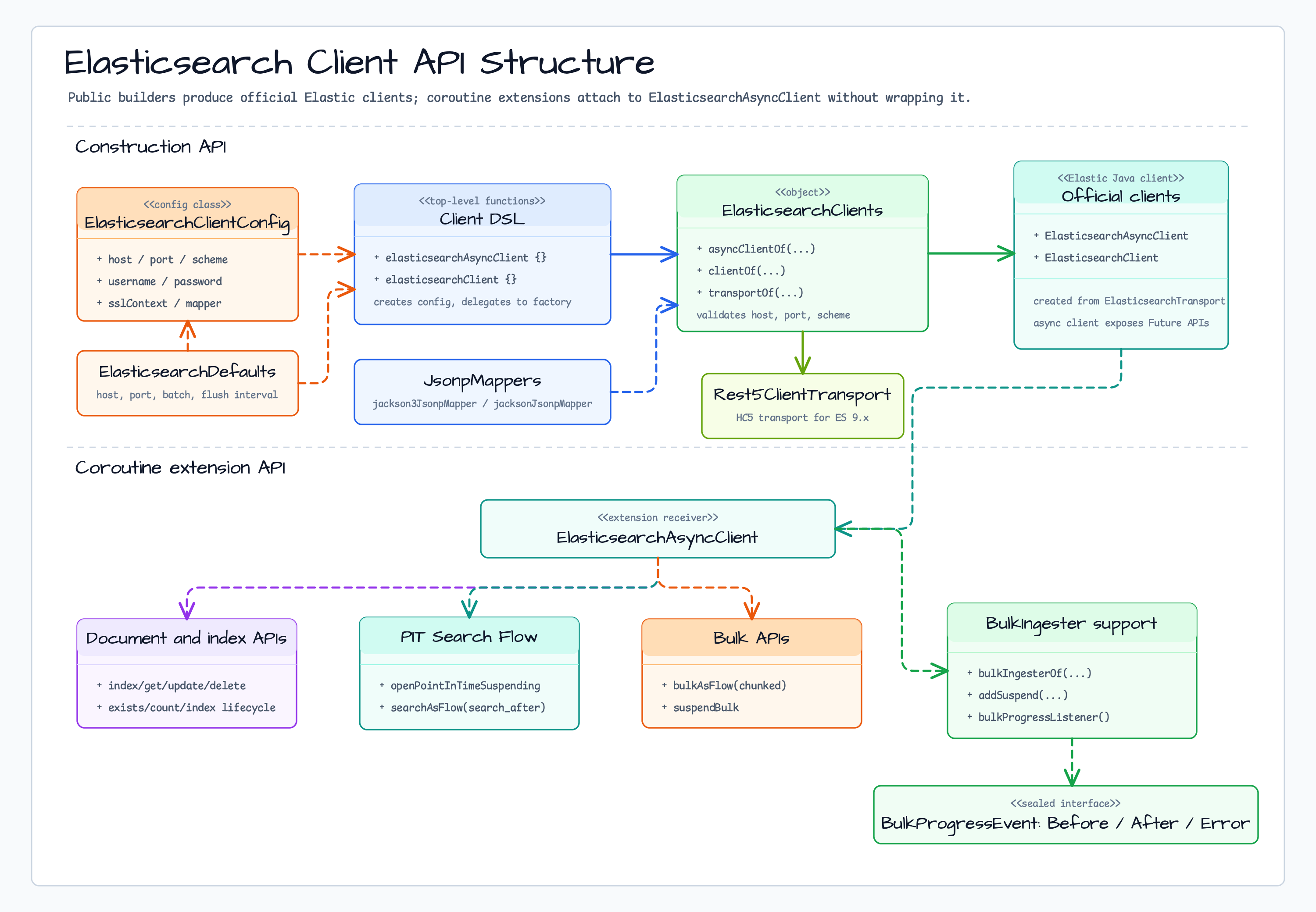Image resolution: width=1316 pixels, height=912 pixels.
Task: Select the 'Client DSL' box title
Action: pyautogui.click(x=482, y=219)
